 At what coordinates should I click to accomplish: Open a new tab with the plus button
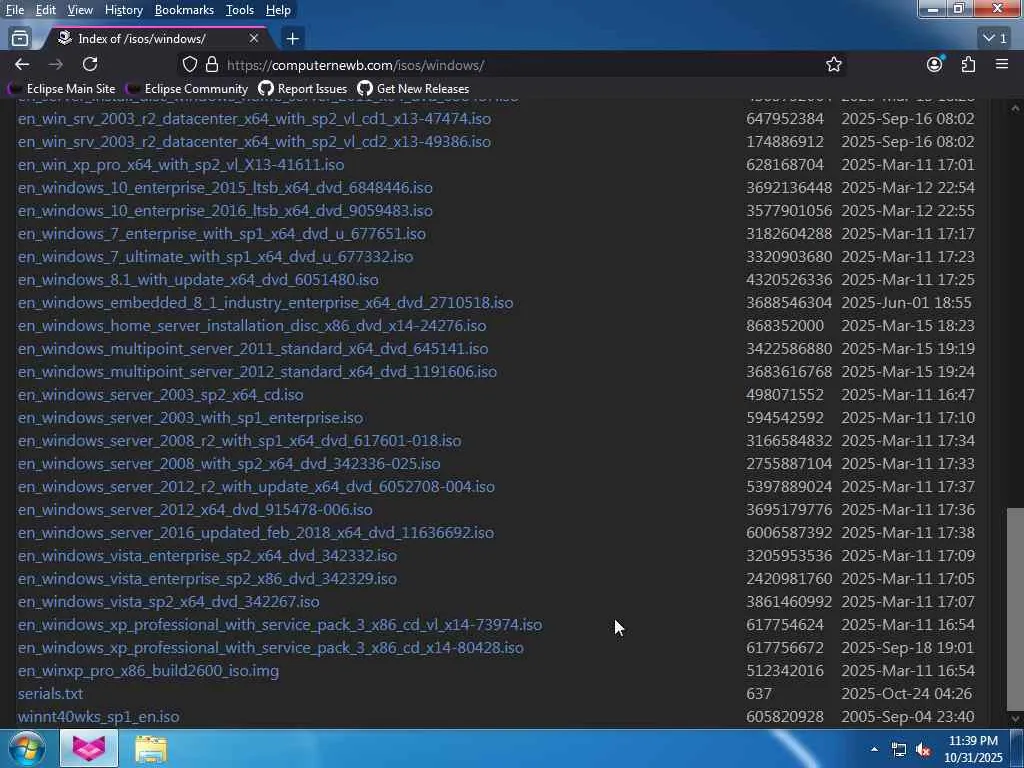tap(293, 39)
